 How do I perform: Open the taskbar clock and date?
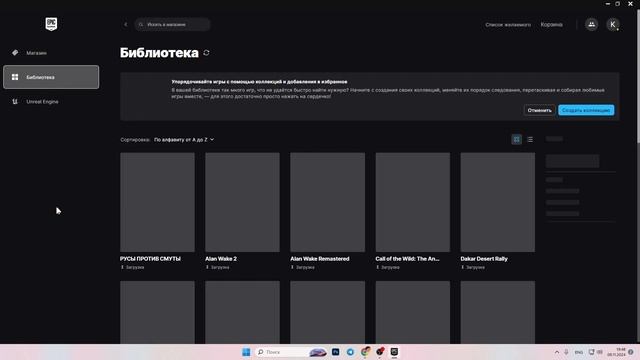[616, 352]
